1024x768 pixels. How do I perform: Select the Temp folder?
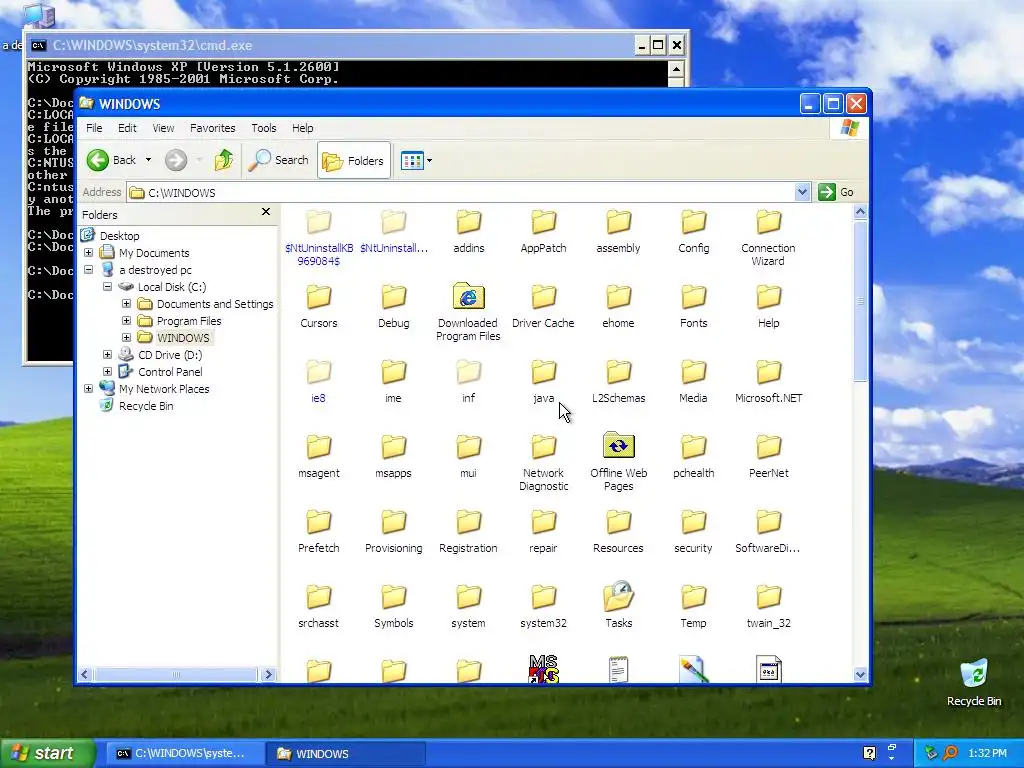(x=694, y=605)
